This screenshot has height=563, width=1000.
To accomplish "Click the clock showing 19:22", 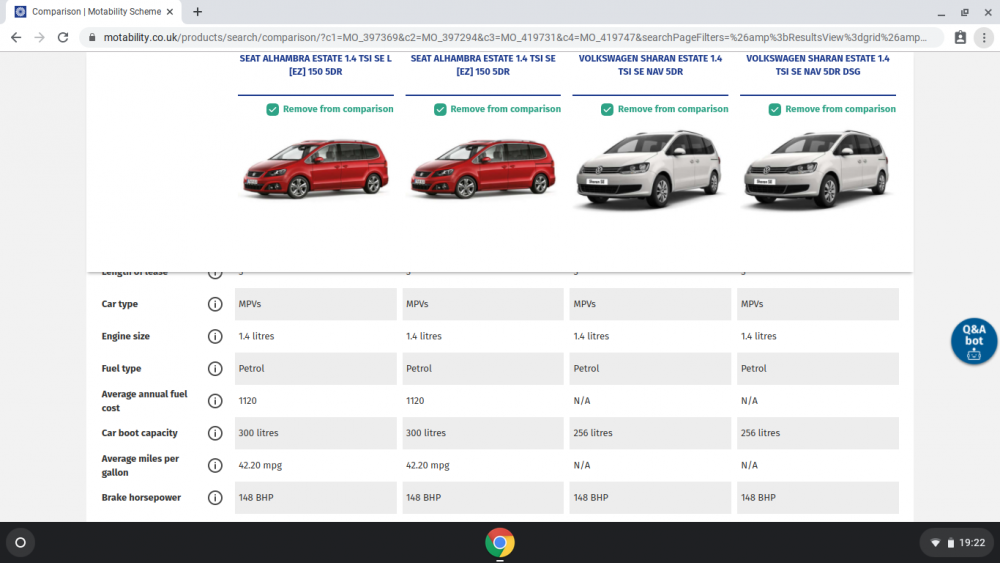I will [x=972, y=543].
